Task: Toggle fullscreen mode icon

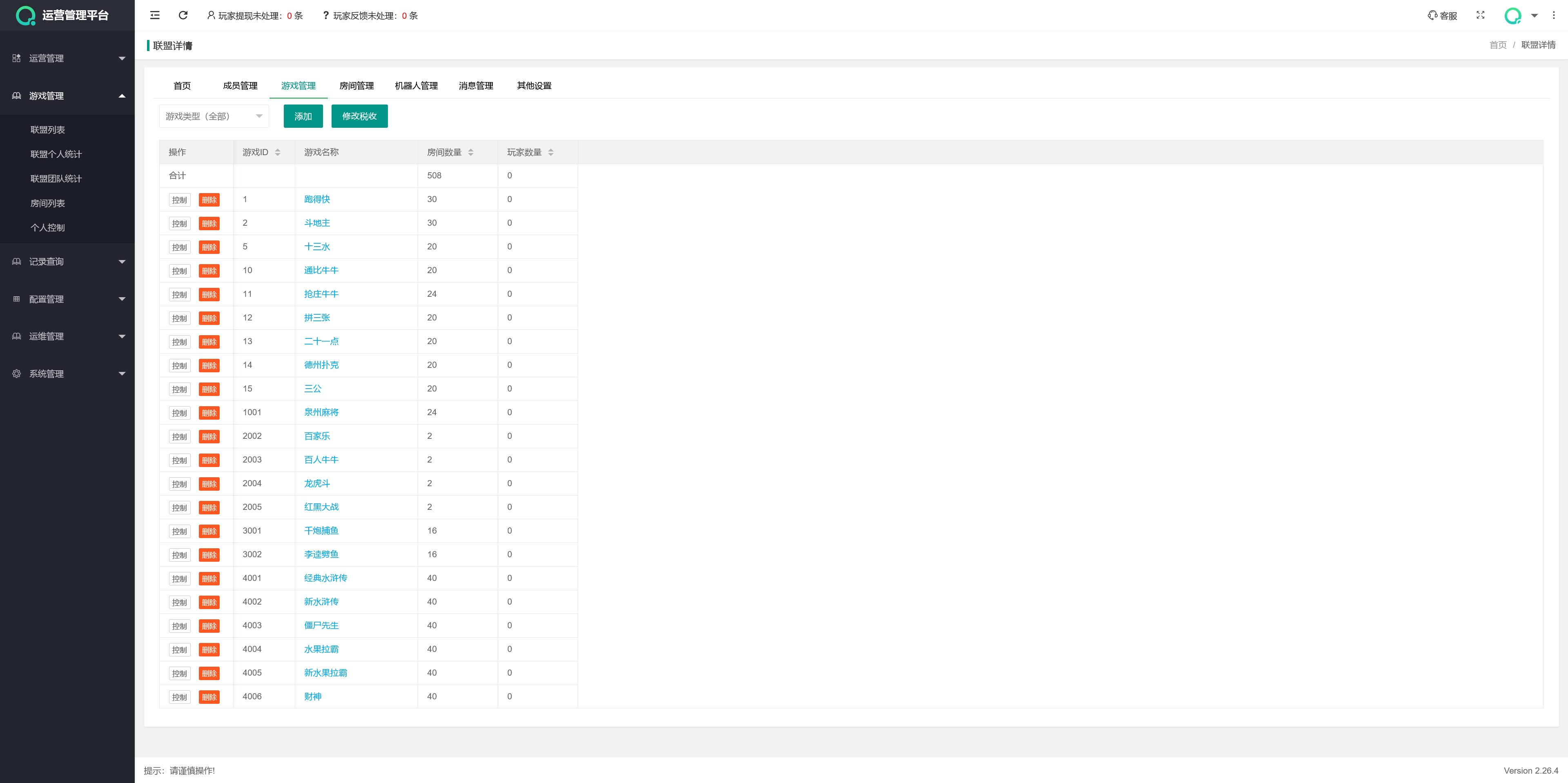Action: click(x=1480, y=15)
